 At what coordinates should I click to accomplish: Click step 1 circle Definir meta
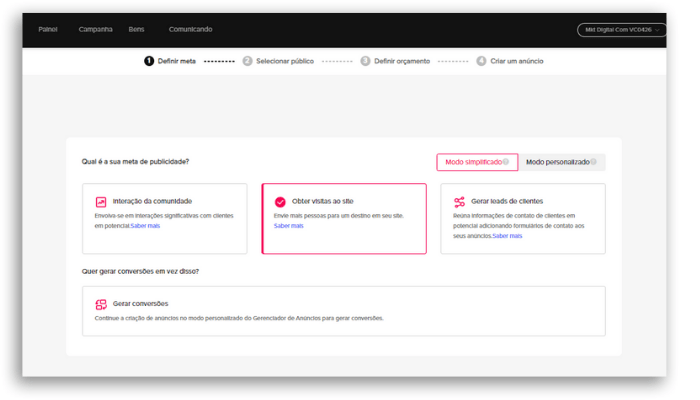tap(149, 61)
